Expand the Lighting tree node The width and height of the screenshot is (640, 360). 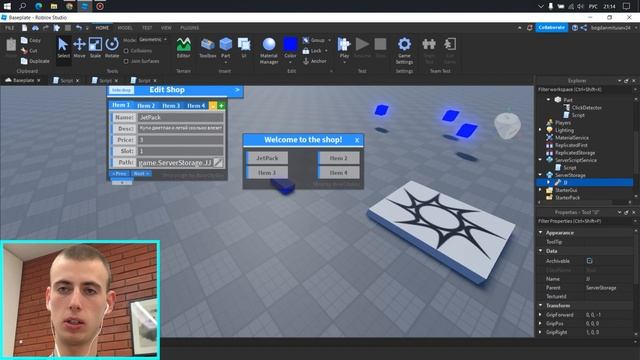pyautogui.click(x=540, y=130)
